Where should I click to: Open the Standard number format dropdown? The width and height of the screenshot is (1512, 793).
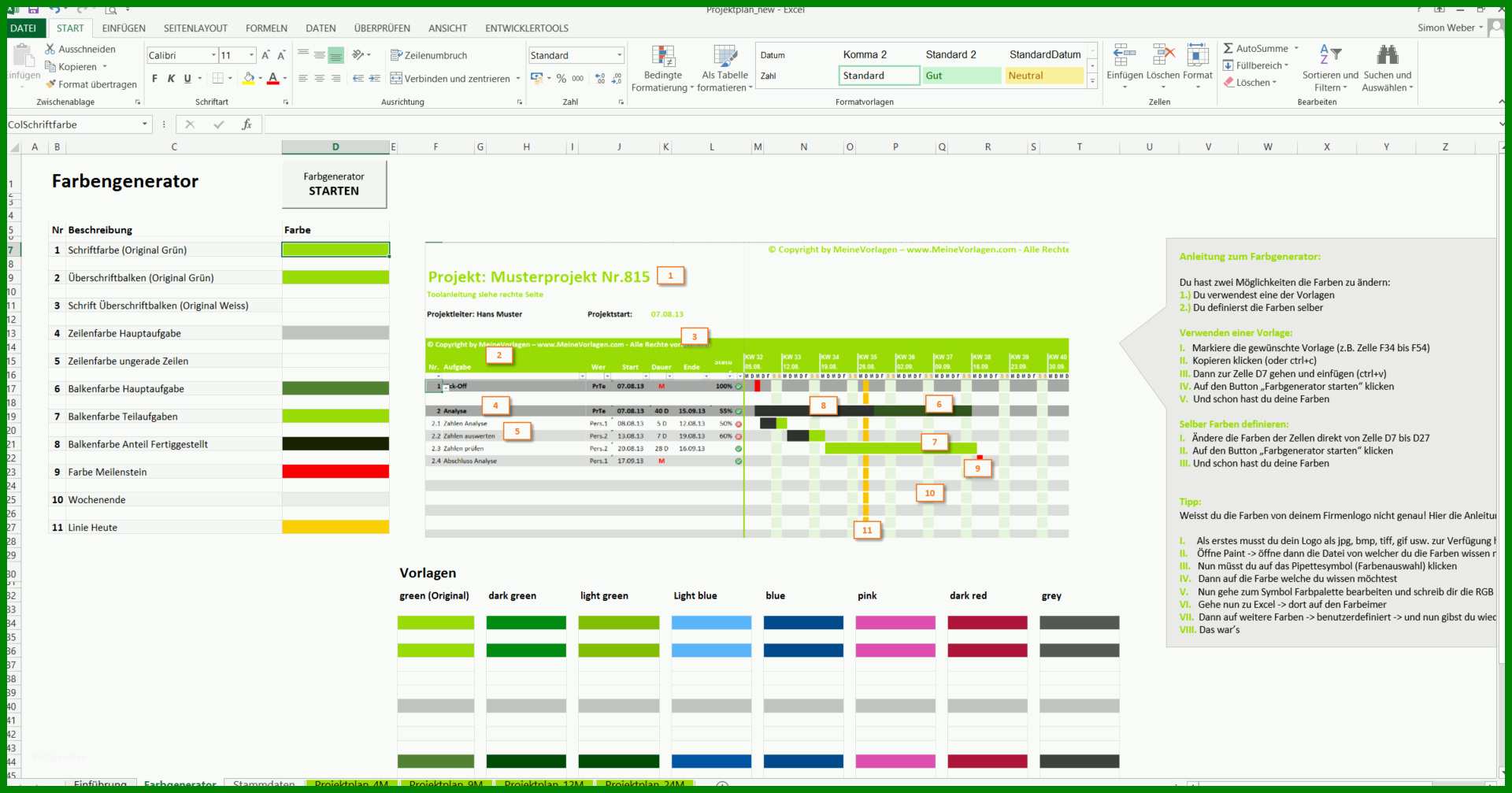620,55
